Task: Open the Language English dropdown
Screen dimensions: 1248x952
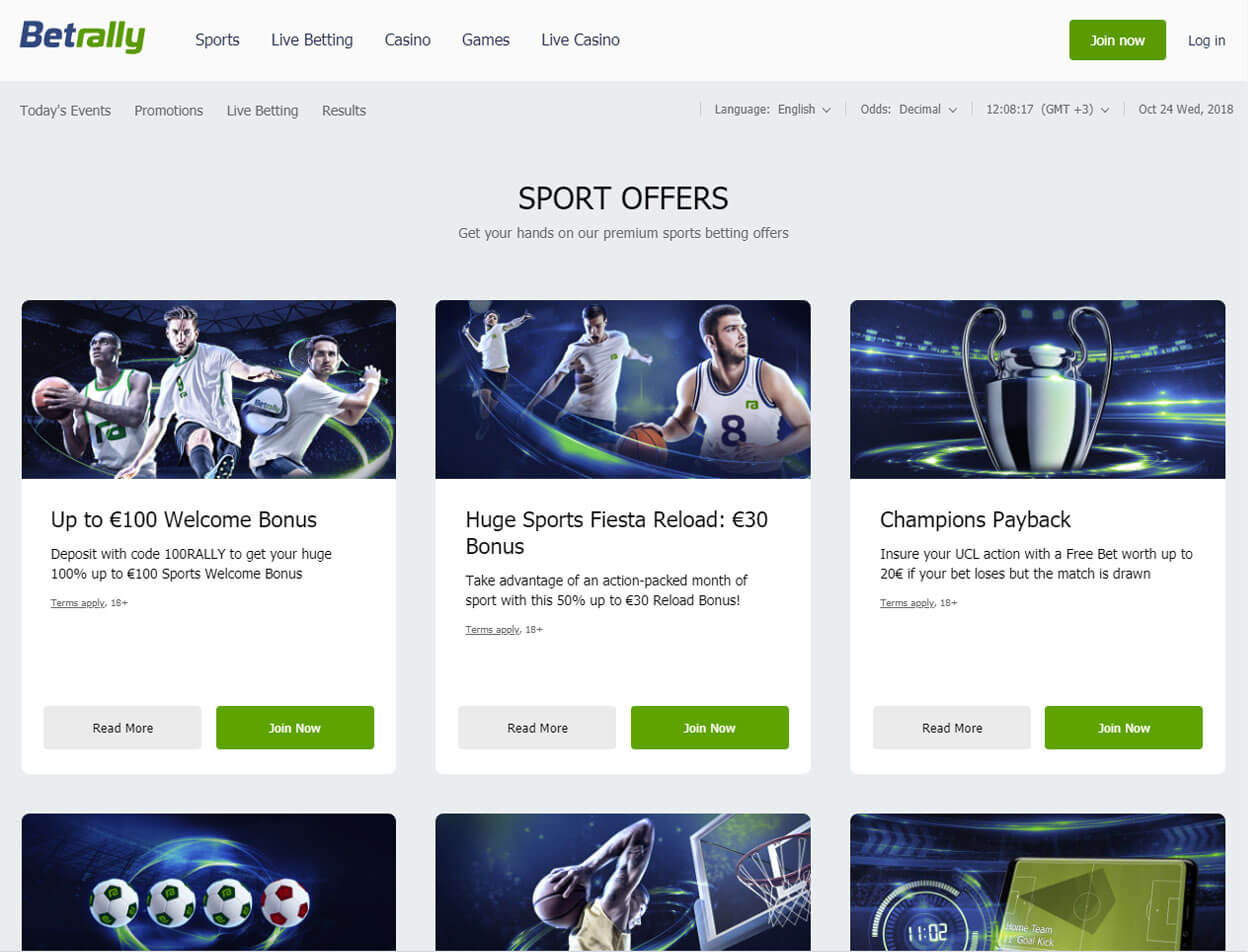Action: 772,110
